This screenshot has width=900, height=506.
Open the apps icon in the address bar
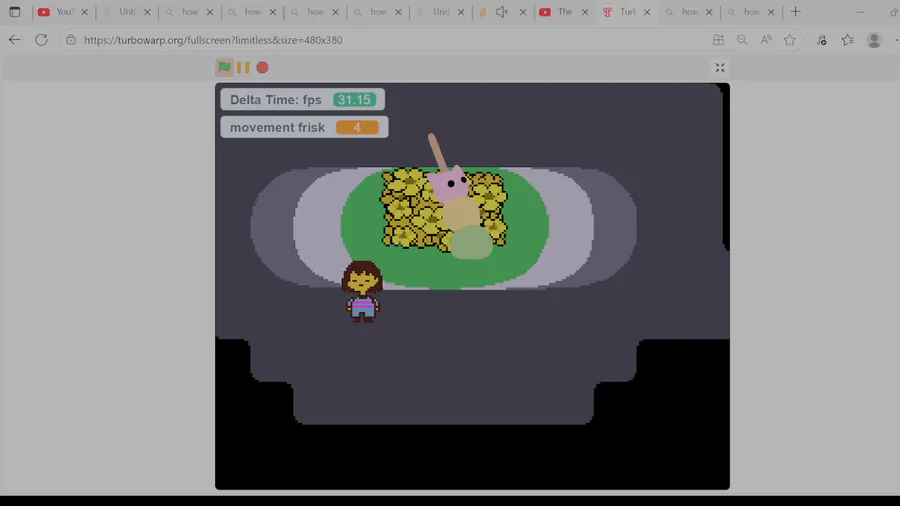pyautogui.click(x=718, y=40)
